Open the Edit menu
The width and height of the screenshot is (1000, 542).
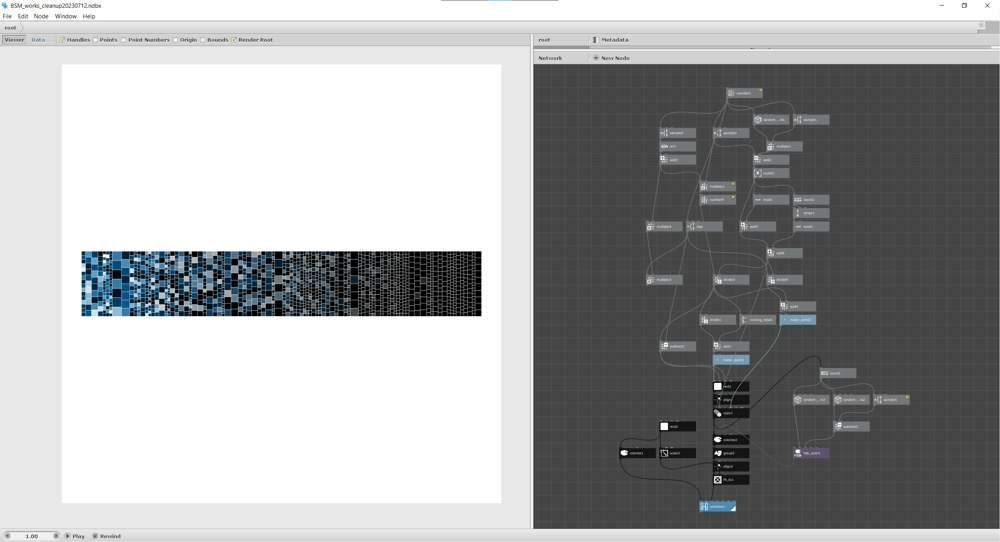(23, 17)
